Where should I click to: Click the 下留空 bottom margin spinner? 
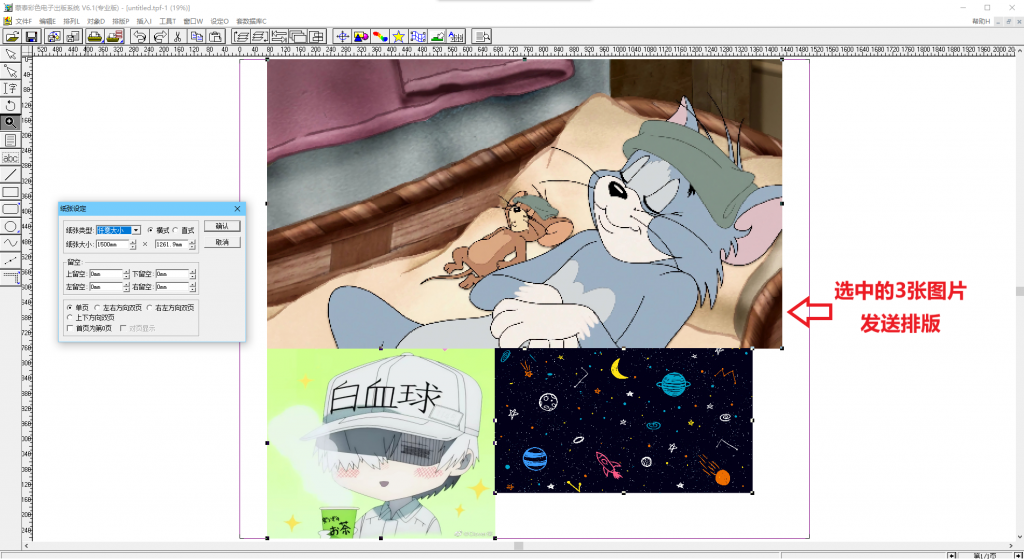tap(193, 274)
